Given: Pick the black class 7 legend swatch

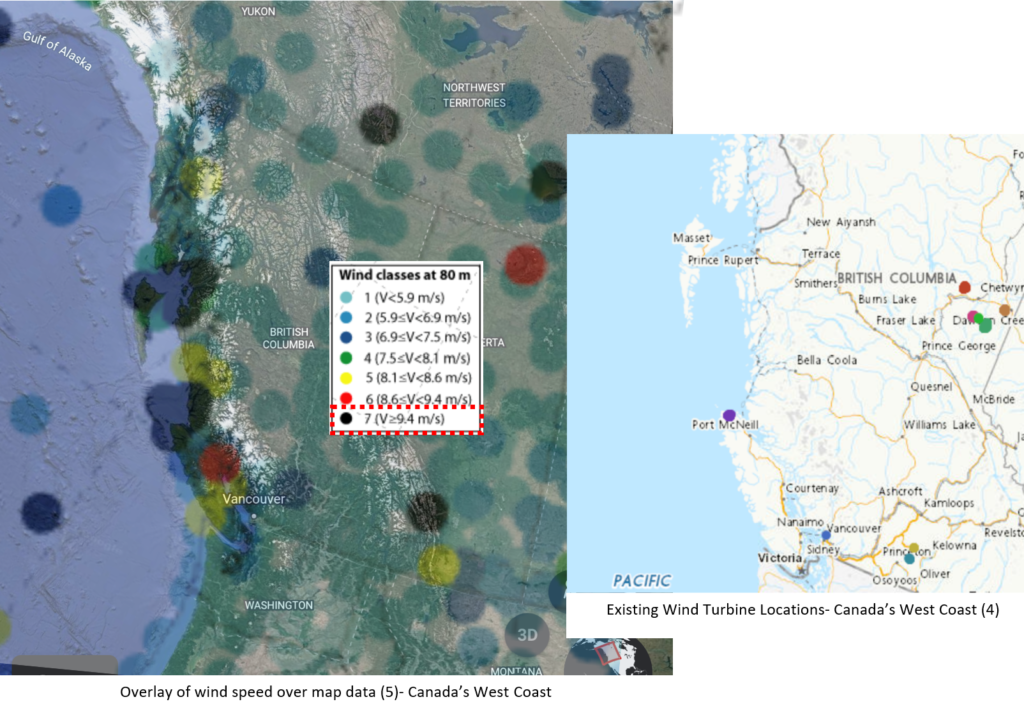Looking at the screenshot, I should (x=346, y=419).
